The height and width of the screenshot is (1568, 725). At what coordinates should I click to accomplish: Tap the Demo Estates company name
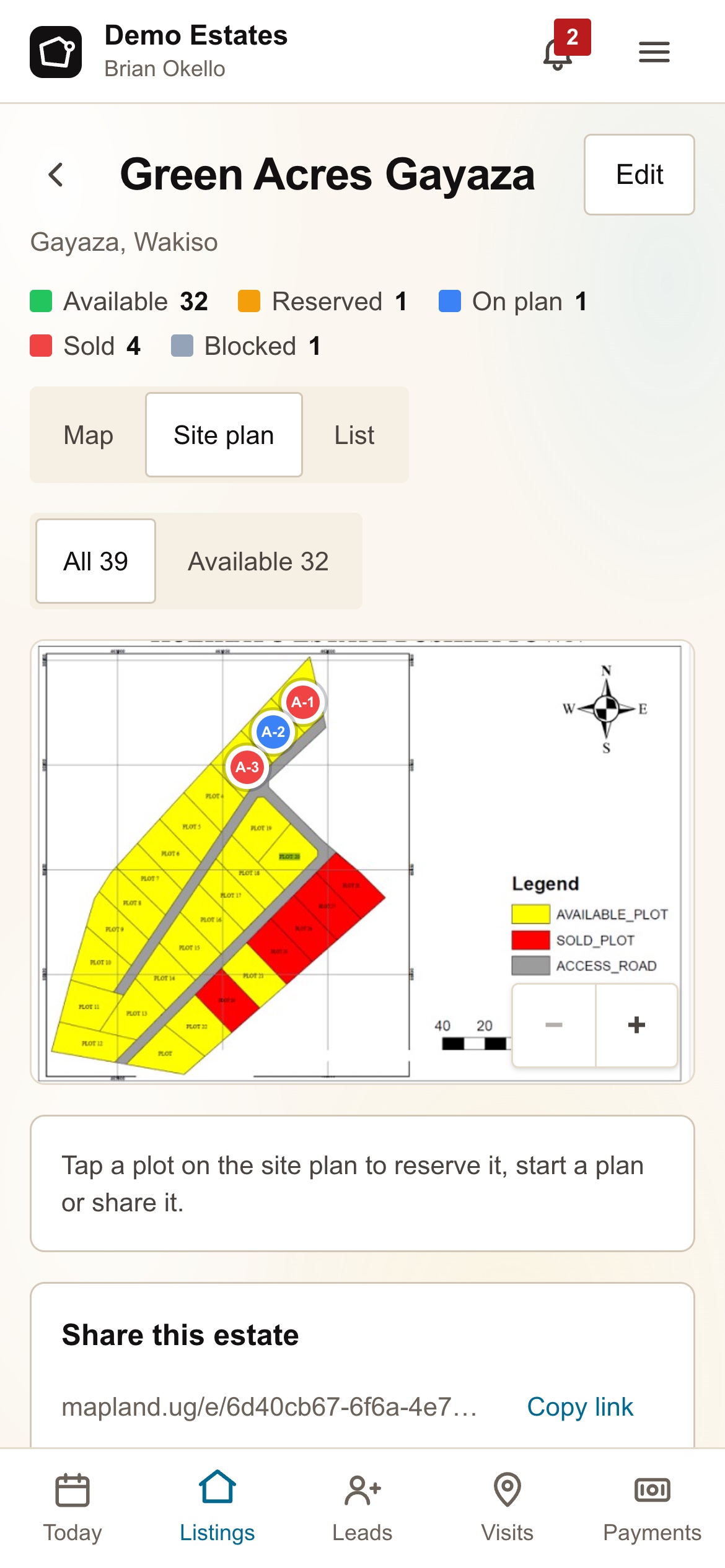196,35
